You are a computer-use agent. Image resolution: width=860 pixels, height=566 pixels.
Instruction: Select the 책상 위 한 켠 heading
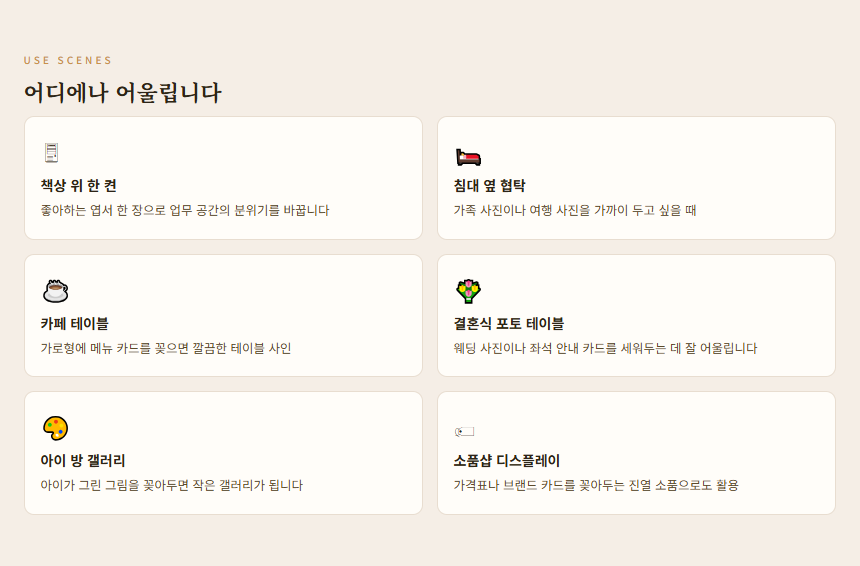79,186
